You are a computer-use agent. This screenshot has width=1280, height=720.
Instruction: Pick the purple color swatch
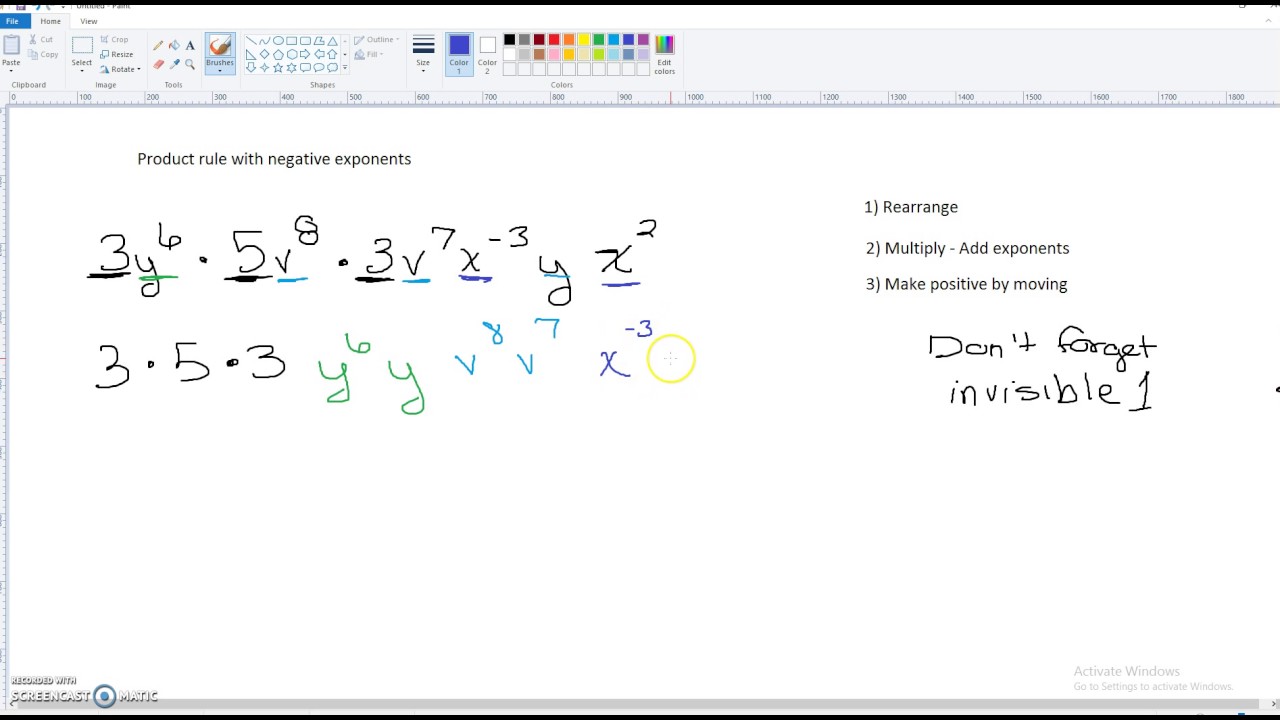(x=643, y=40)
